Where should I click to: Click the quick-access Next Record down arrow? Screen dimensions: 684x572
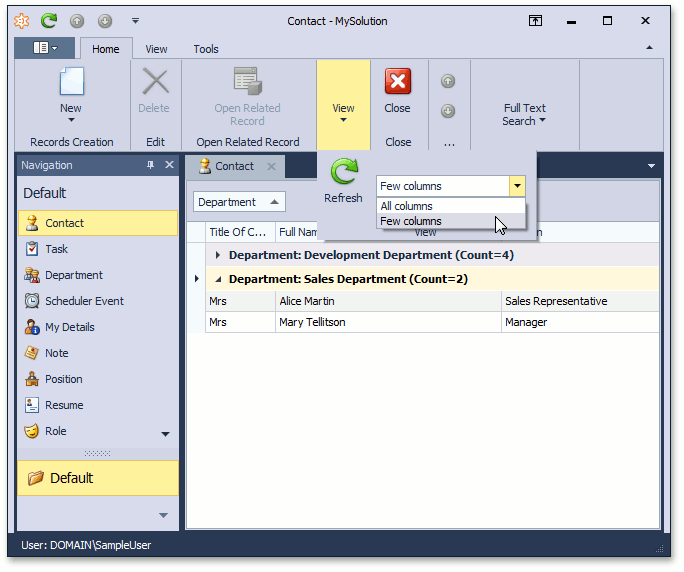click(x=105, y=21)
